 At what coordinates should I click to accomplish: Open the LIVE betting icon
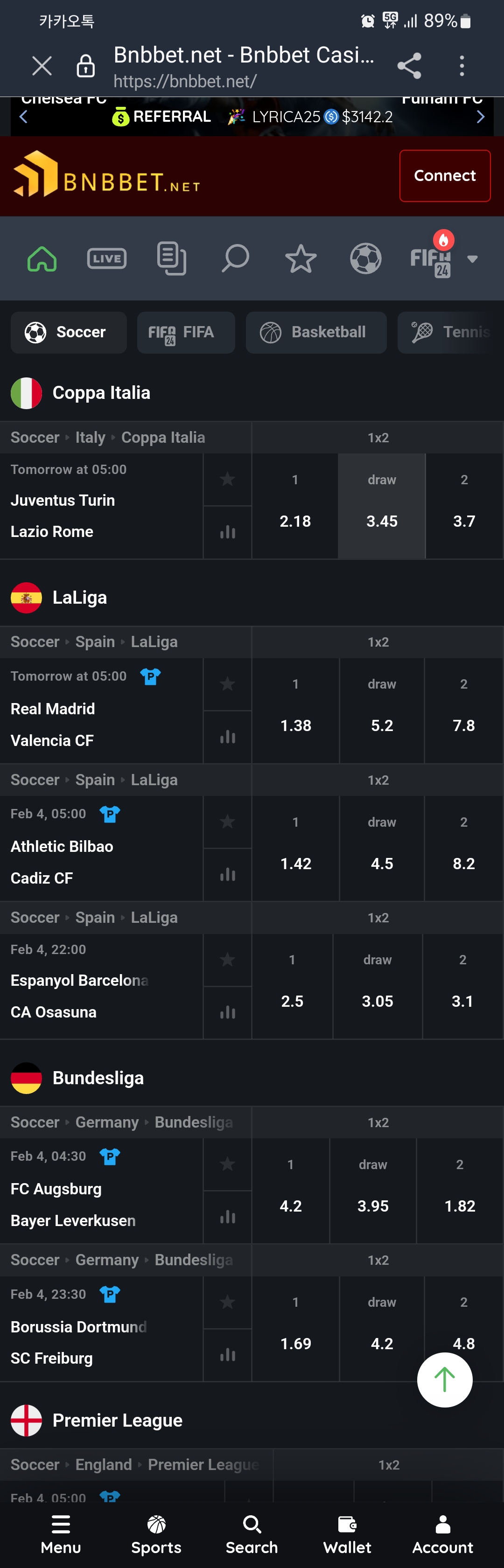pos(107,259)
